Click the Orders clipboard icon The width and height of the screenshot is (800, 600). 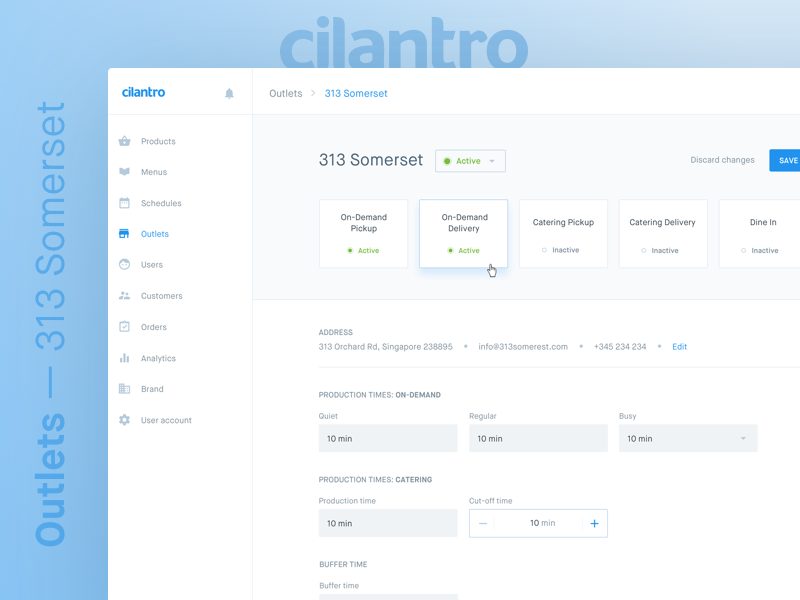coord(124,327)
